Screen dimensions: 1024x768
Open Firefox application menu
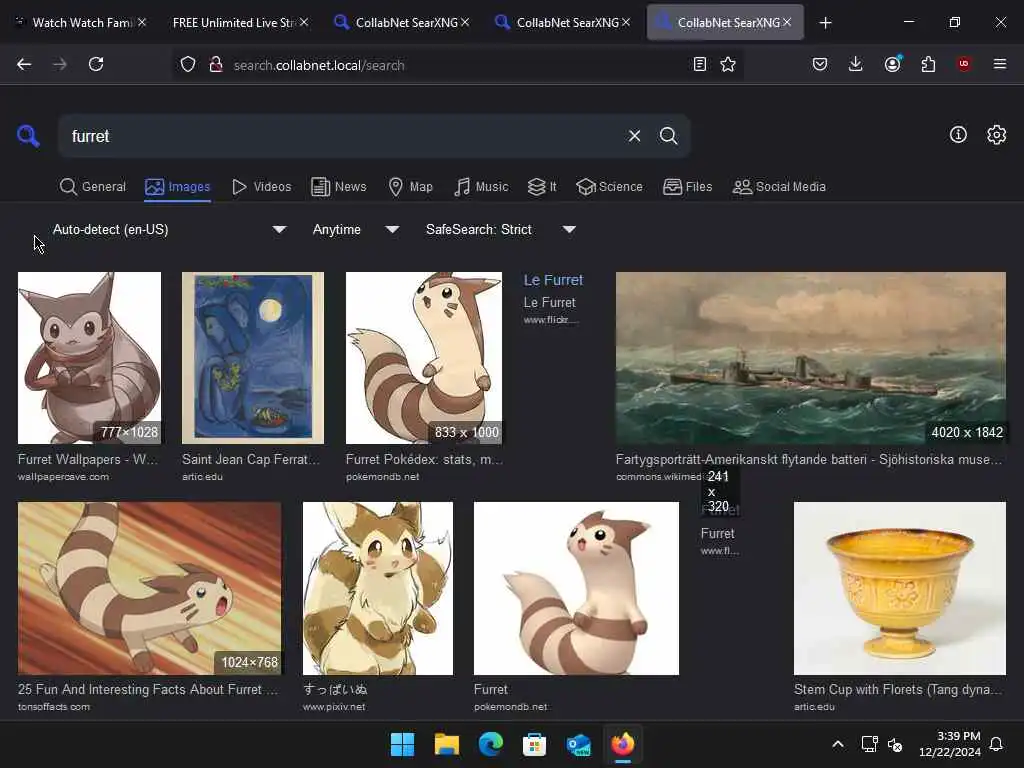click(1000, 64)
